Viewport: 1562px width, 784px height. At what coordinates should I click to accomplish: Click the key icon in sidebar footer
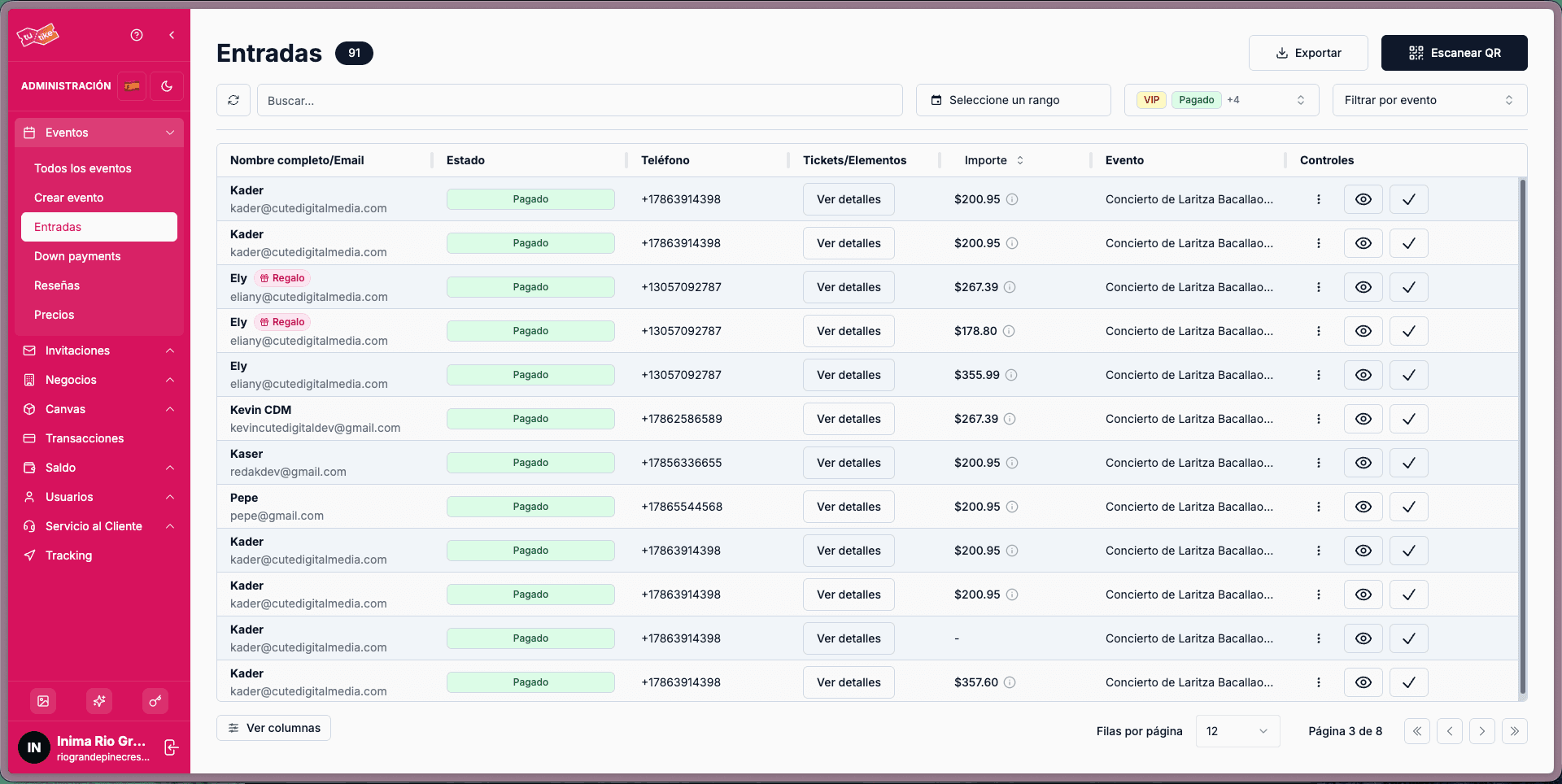point(155,701)
